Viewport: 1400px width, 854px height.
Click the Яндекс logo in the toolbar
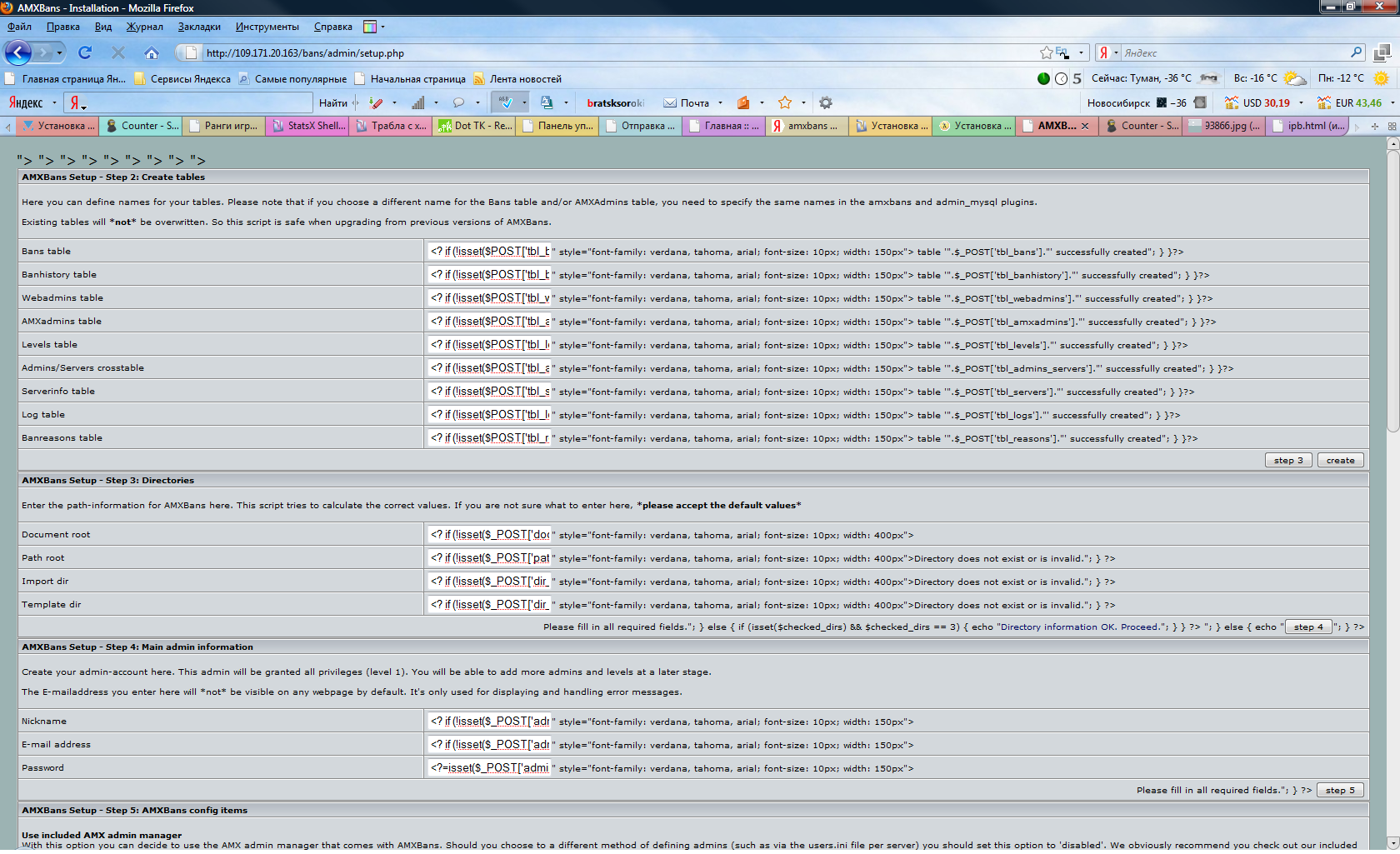pyautogui.click(x=25, y=102)
